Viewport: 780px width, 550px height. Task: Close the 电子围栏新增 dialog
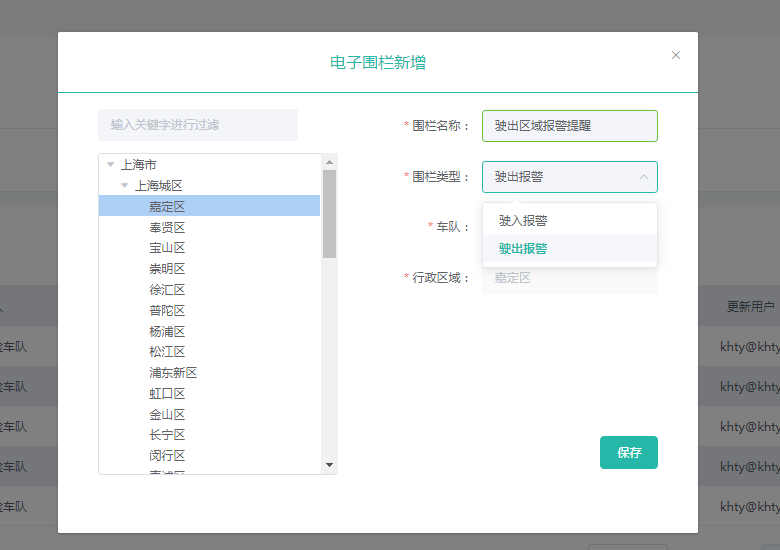coord(676,55)
